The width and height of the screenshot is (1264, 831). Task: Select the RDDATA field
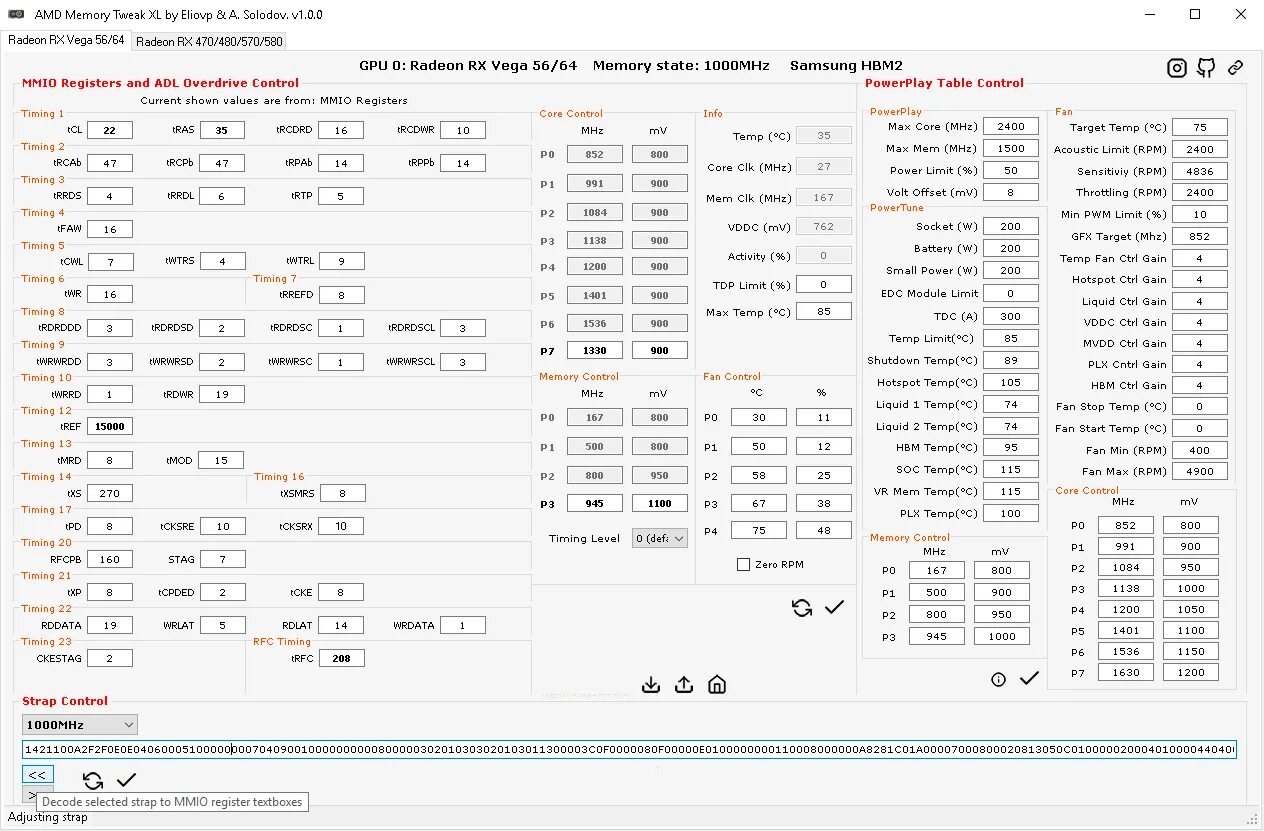110,625
